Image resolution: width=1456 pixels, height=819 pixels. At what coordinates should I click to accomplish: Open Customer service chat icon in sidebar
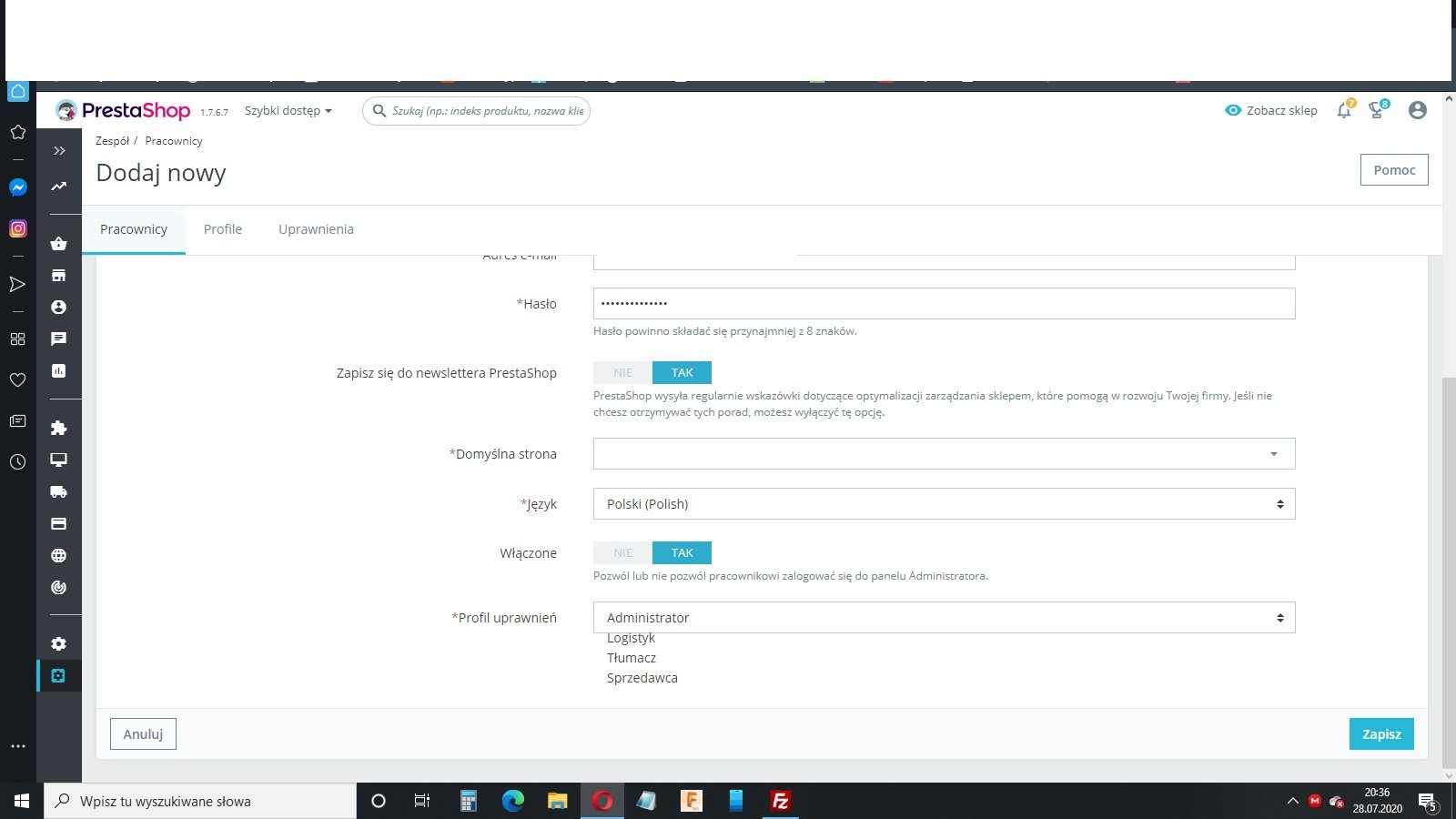pos(59,339)
